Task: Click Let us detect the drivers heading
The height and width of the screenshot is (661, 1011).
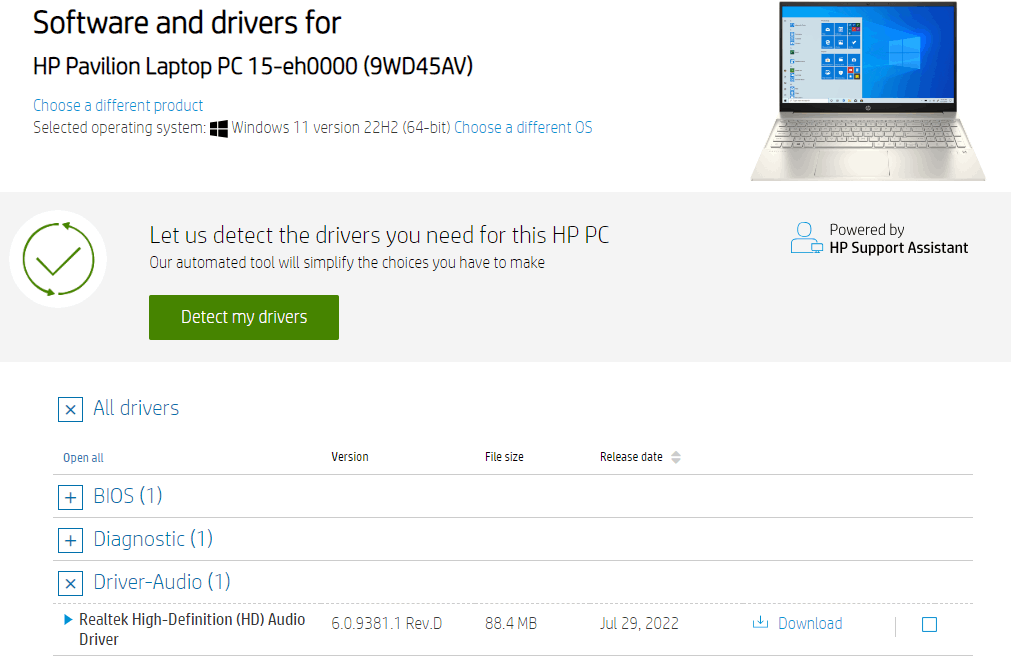Action: 379,235
